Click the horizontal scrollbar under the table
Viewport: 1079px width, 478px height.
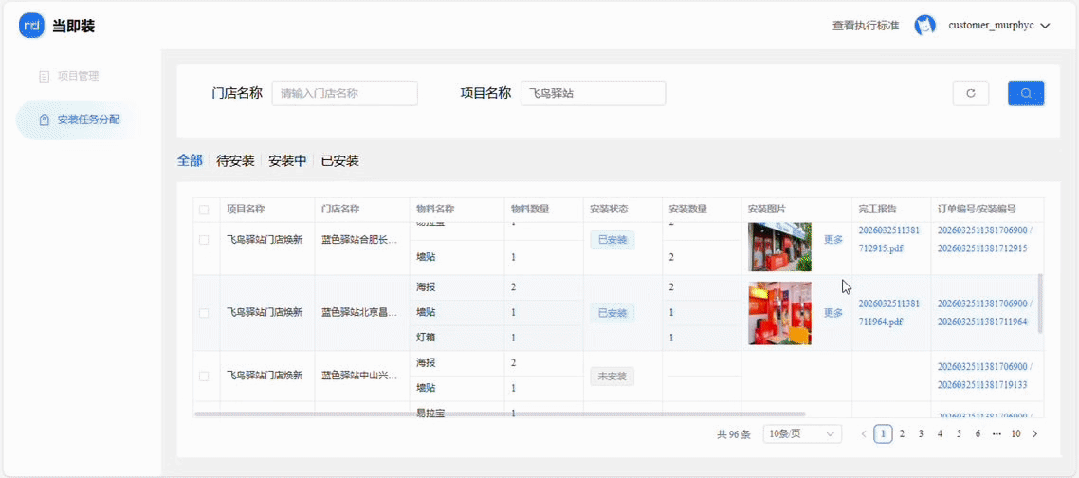500,413
